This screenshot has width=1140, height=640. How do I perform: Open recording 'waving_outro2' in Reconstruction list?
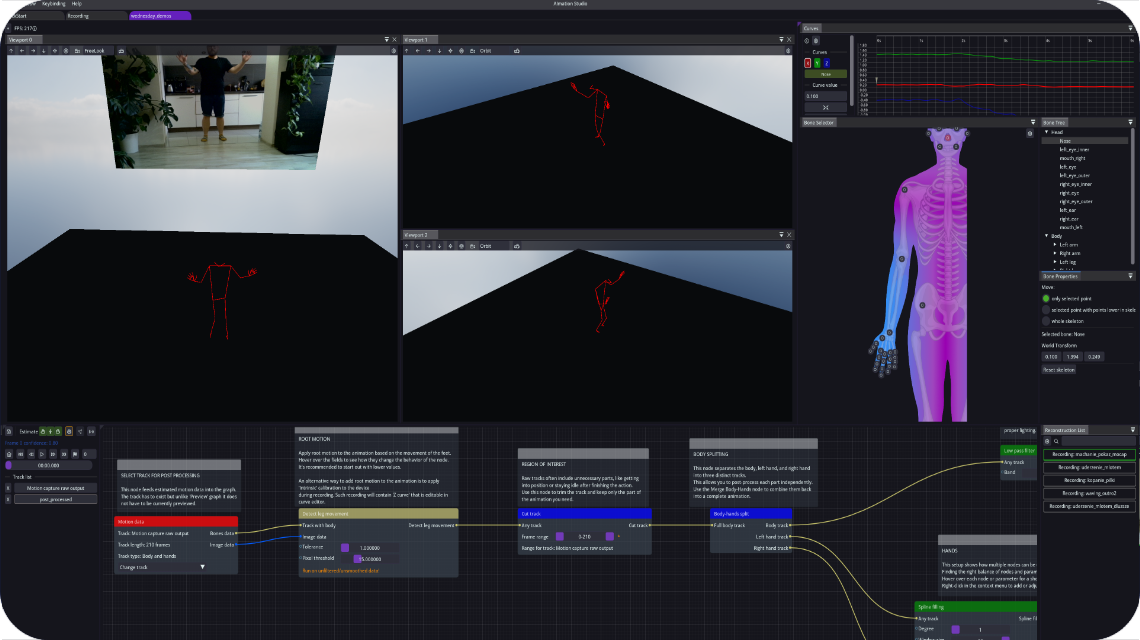[1088, 493]
